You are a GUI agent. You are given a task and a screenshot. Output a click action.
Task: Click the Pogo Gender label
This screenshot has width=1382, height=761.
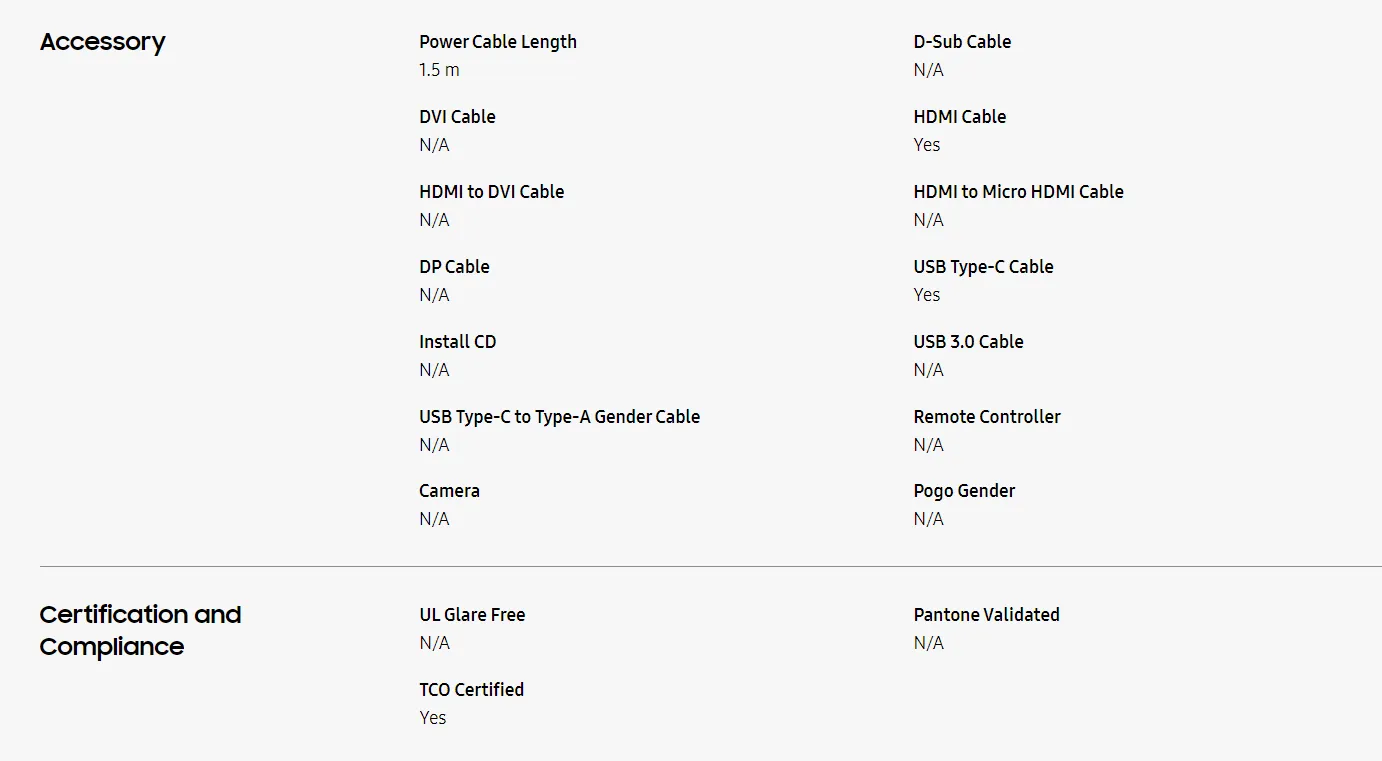pos(964,491)
